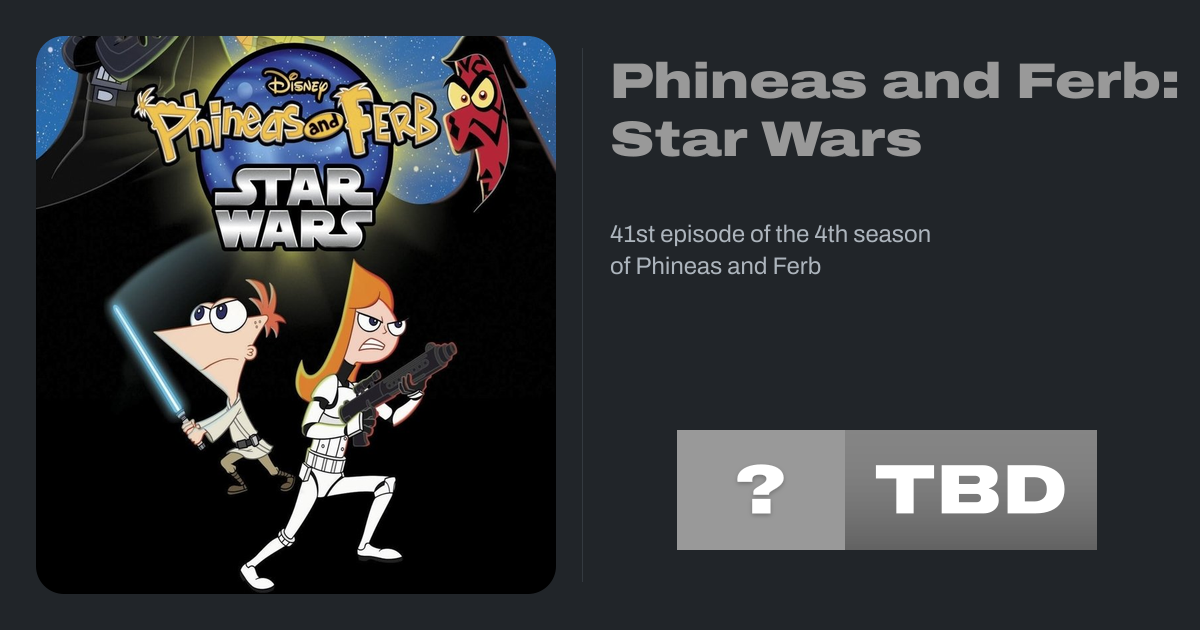Click "of Phineas and Ferb" subtitle line
Viewport: 1200px width, 630px height.
(715, 267)
